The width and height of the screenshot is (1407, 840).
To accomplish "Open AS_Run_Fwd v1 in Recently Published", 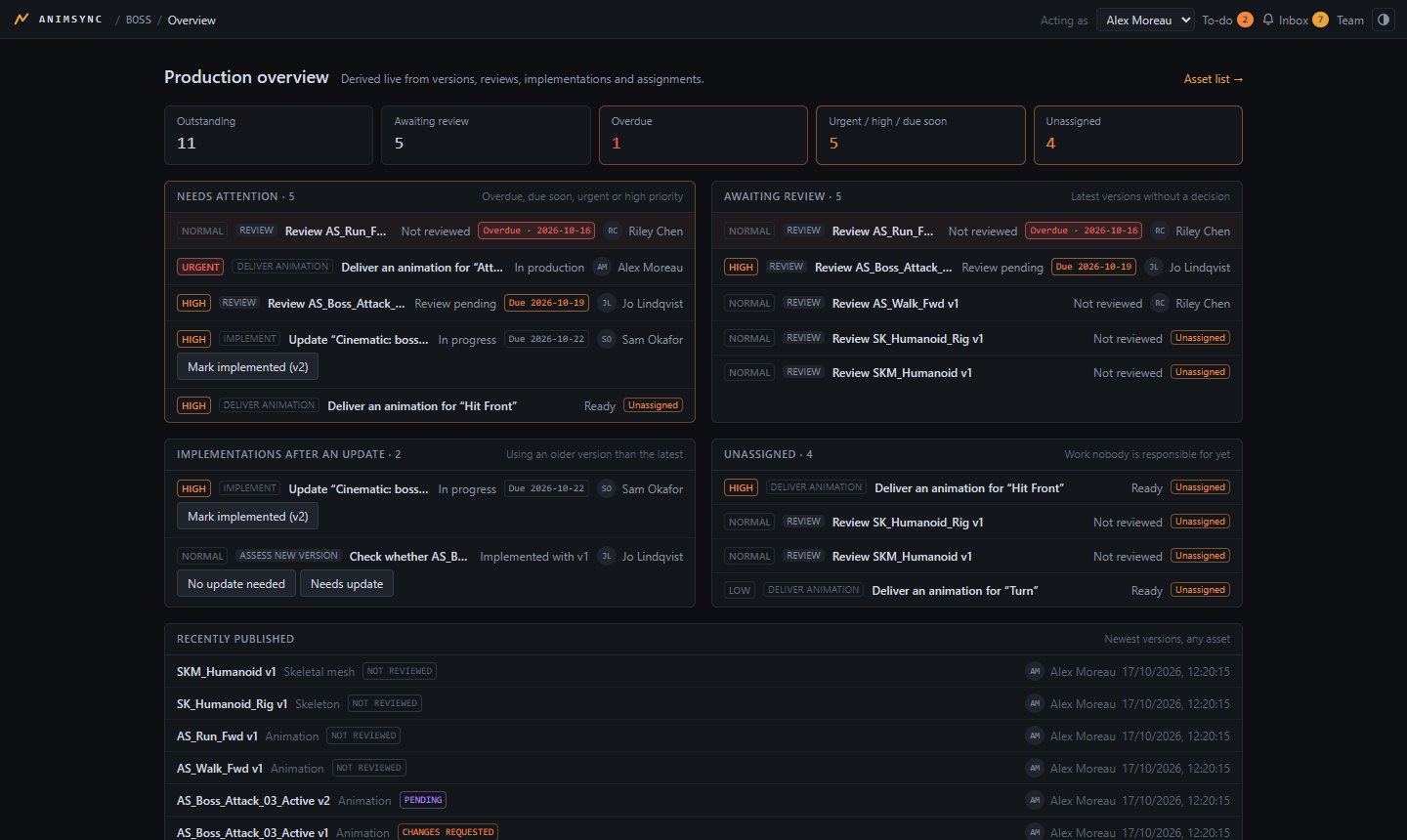I will tap(217, 736).
